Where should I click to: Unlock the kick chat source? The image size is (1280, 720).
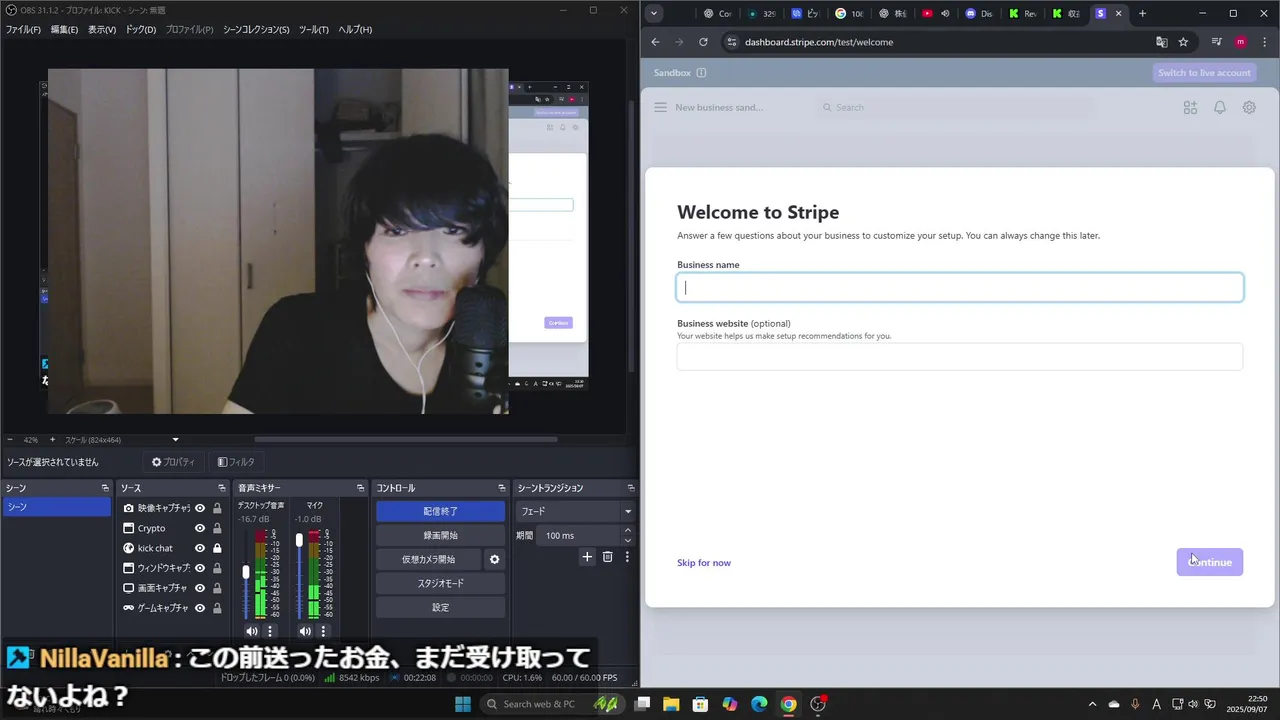click(x=217, y=548)
